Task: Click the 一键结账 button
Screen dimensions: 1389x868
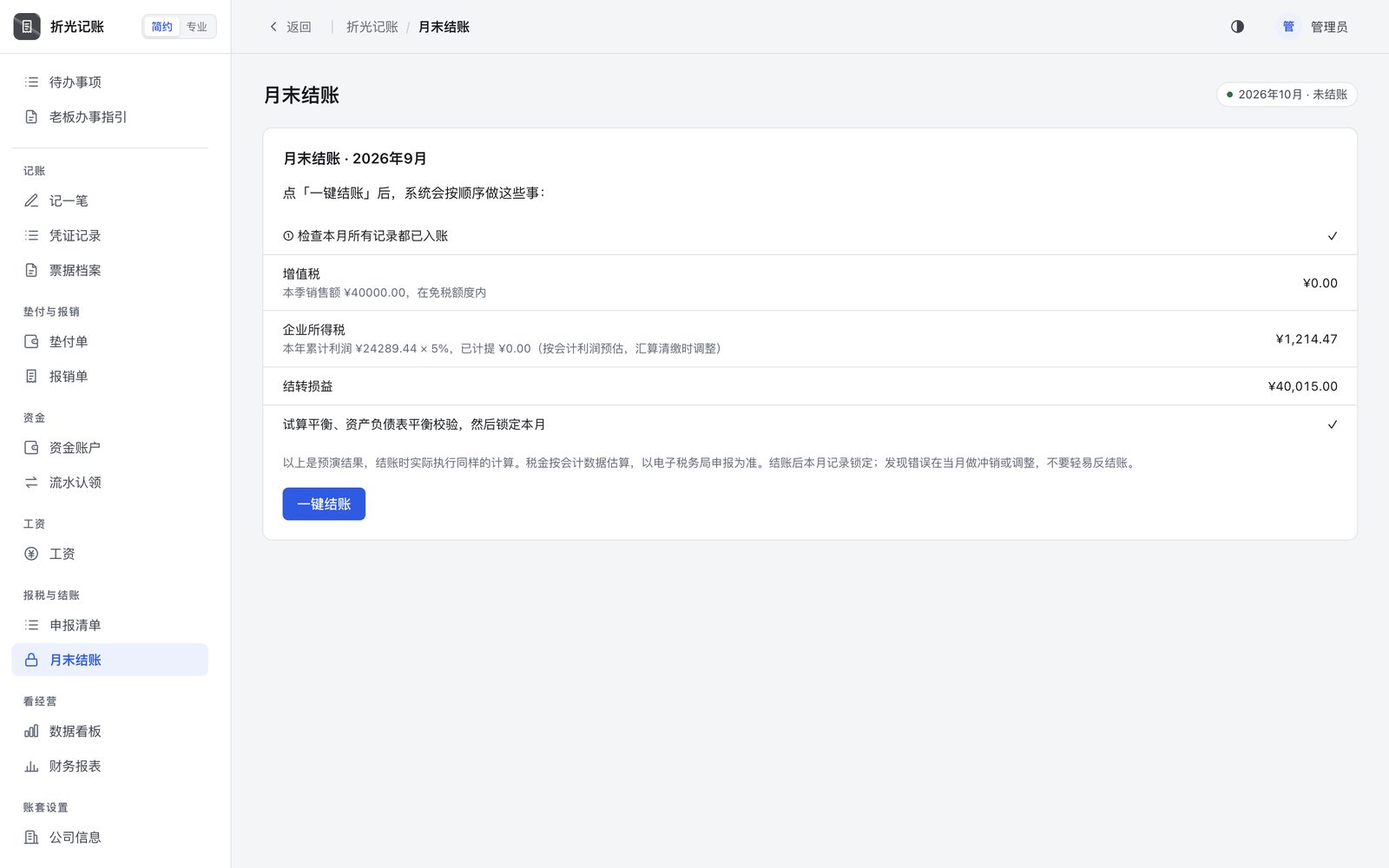Action: point(324,504)
